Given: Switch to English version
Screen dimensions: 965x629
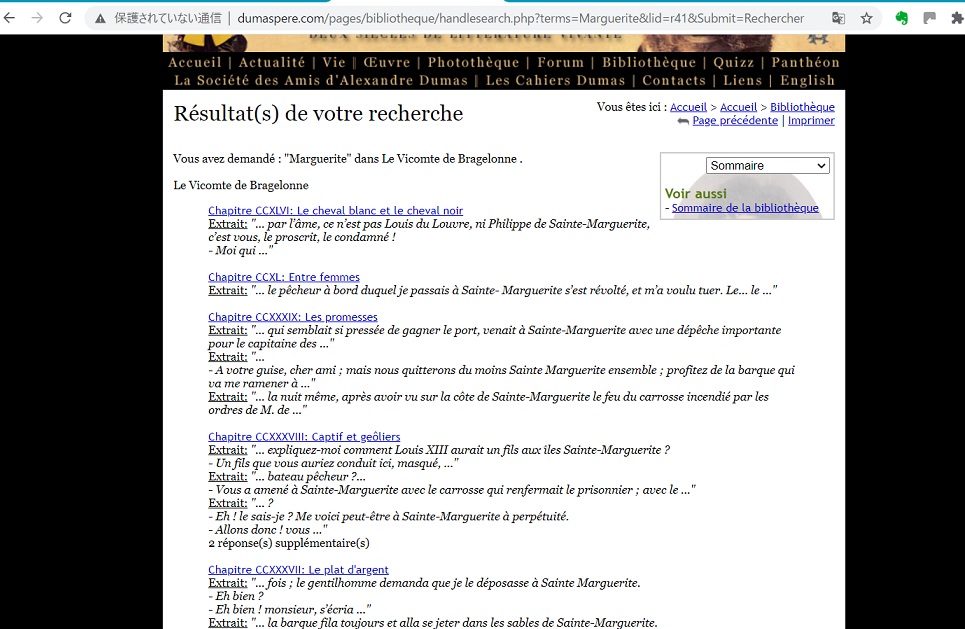Looking at the screenshot, I should point(807,81).
